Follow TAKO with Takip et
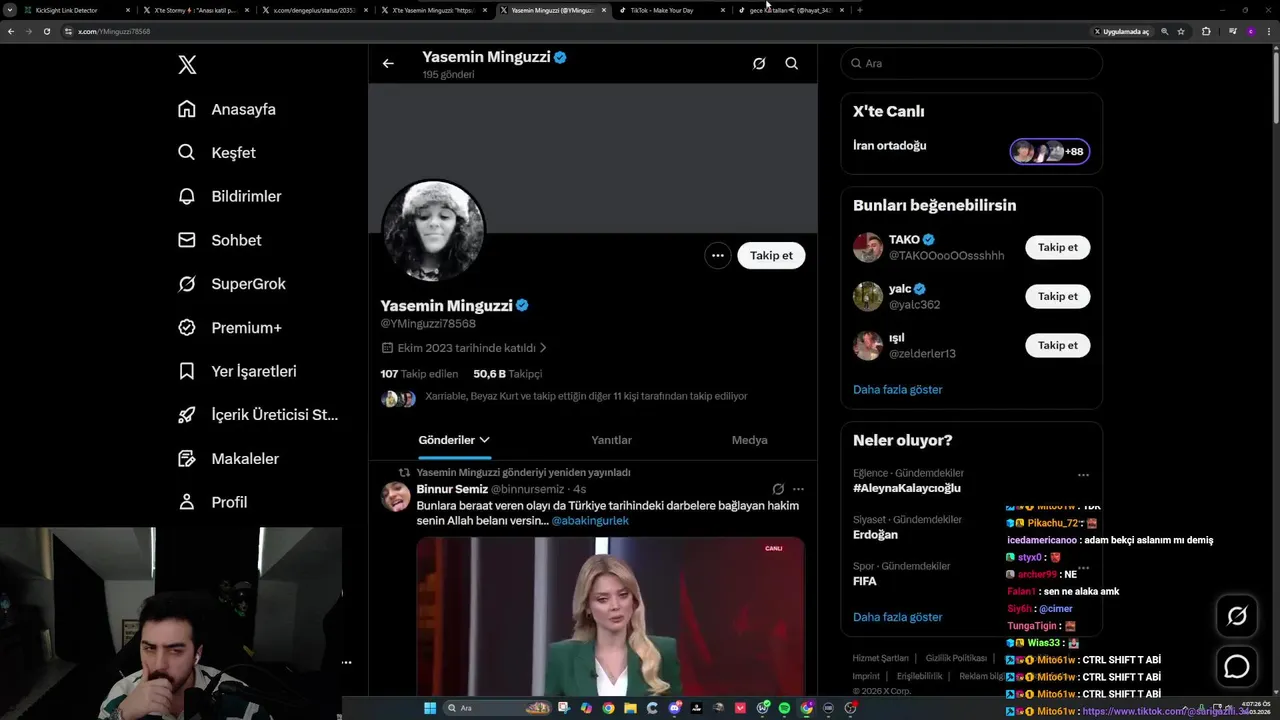 pyautogui.click(x=1057, y=247)
